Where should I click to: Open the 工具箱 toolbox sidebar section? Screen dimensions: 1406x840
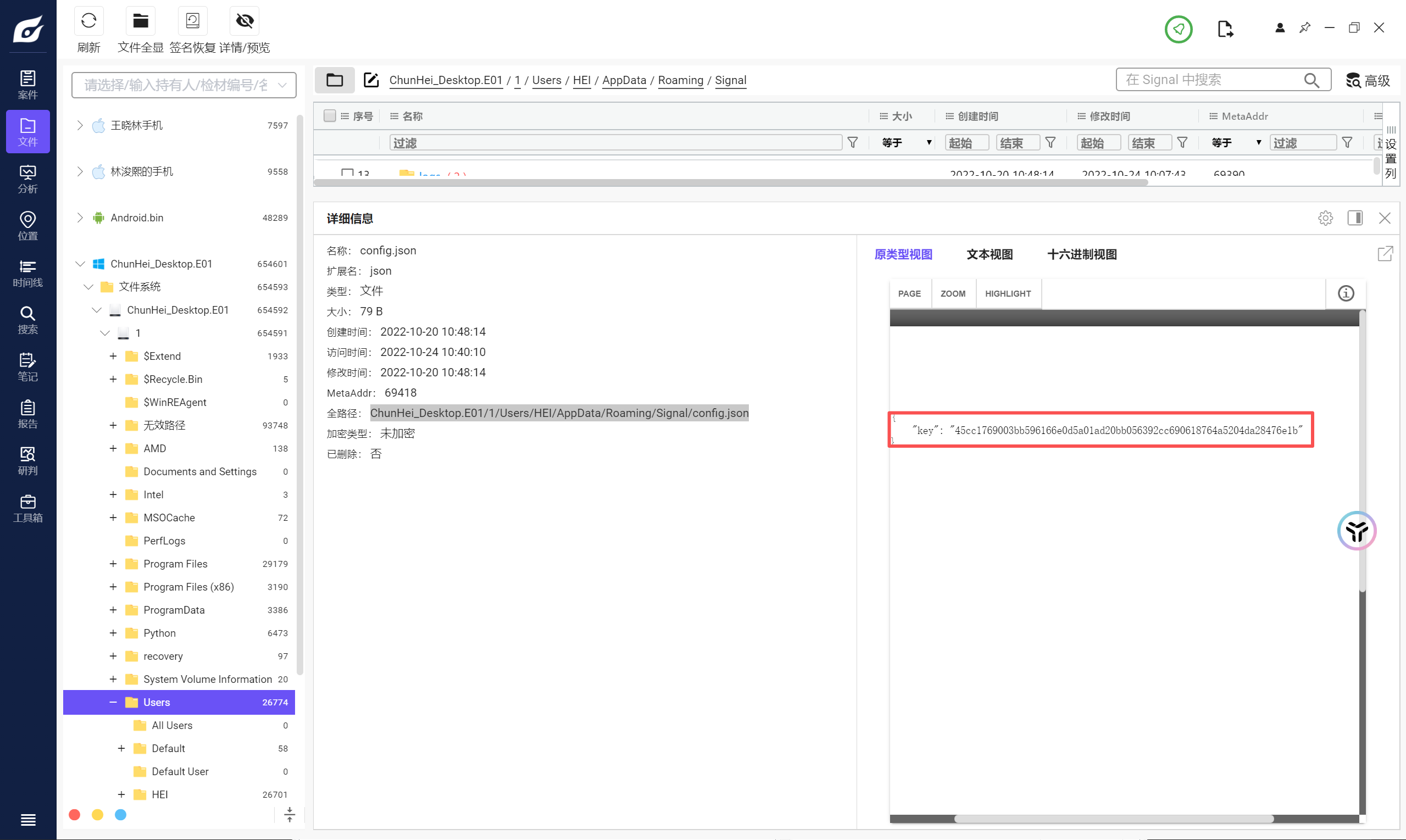[27, 508]
